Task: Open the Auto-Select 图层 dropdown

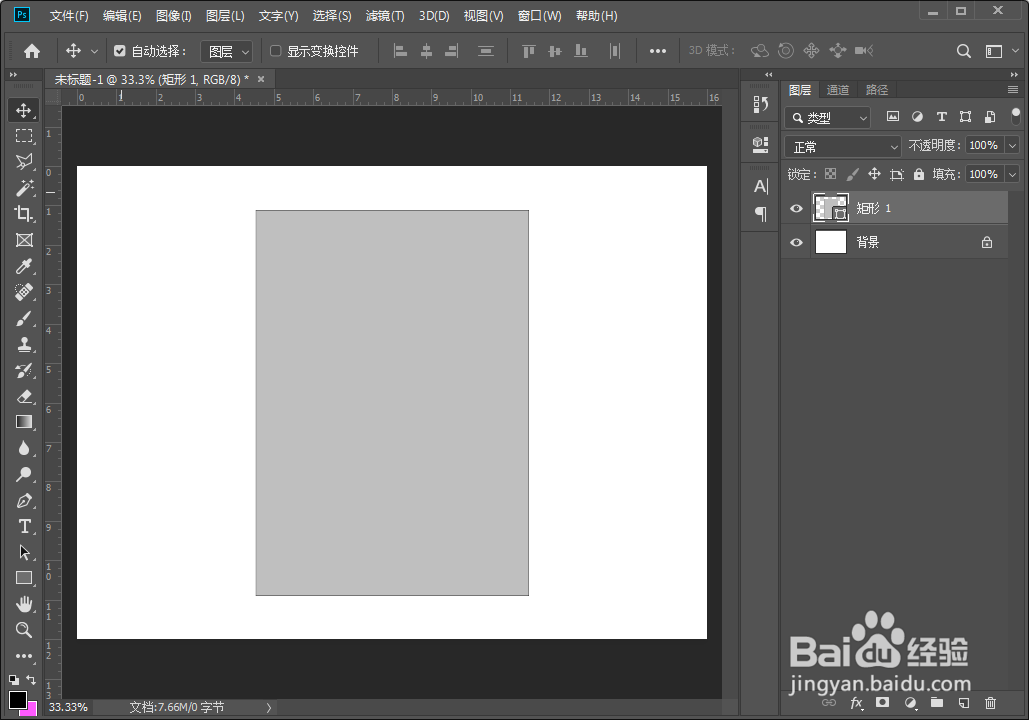Action: (x=226, y=51)
